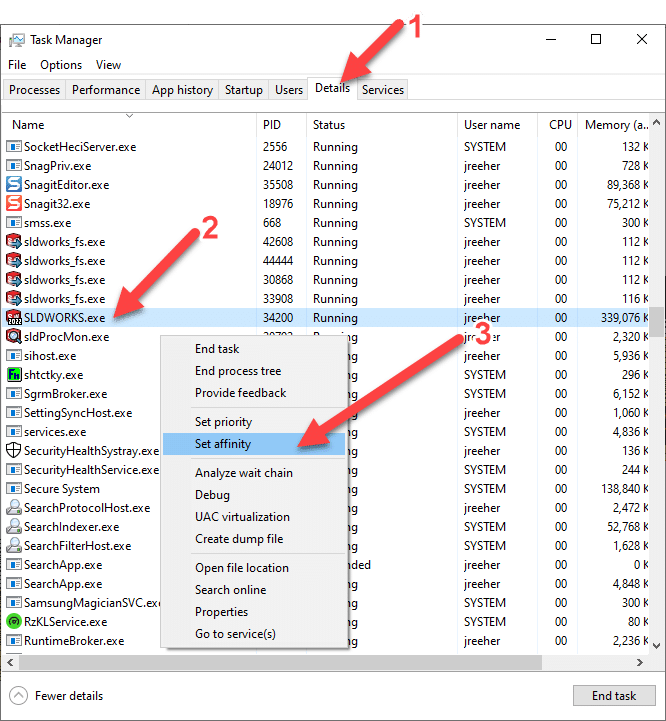
Task: Select the sihost.exe process row
Action: (x=326, y=355)
